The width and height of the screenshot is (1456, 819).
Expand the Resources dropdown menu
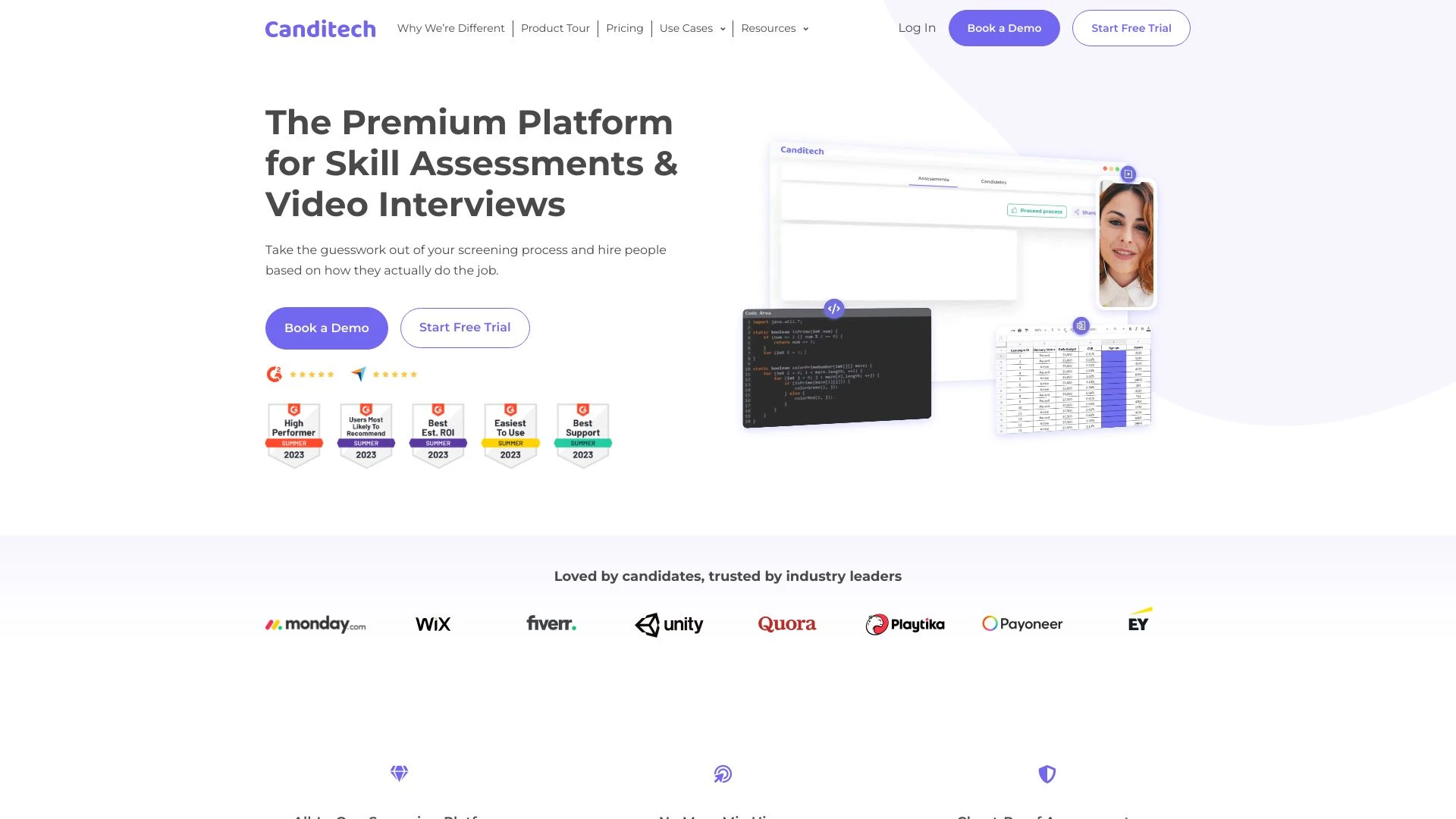tap(775, 28)
